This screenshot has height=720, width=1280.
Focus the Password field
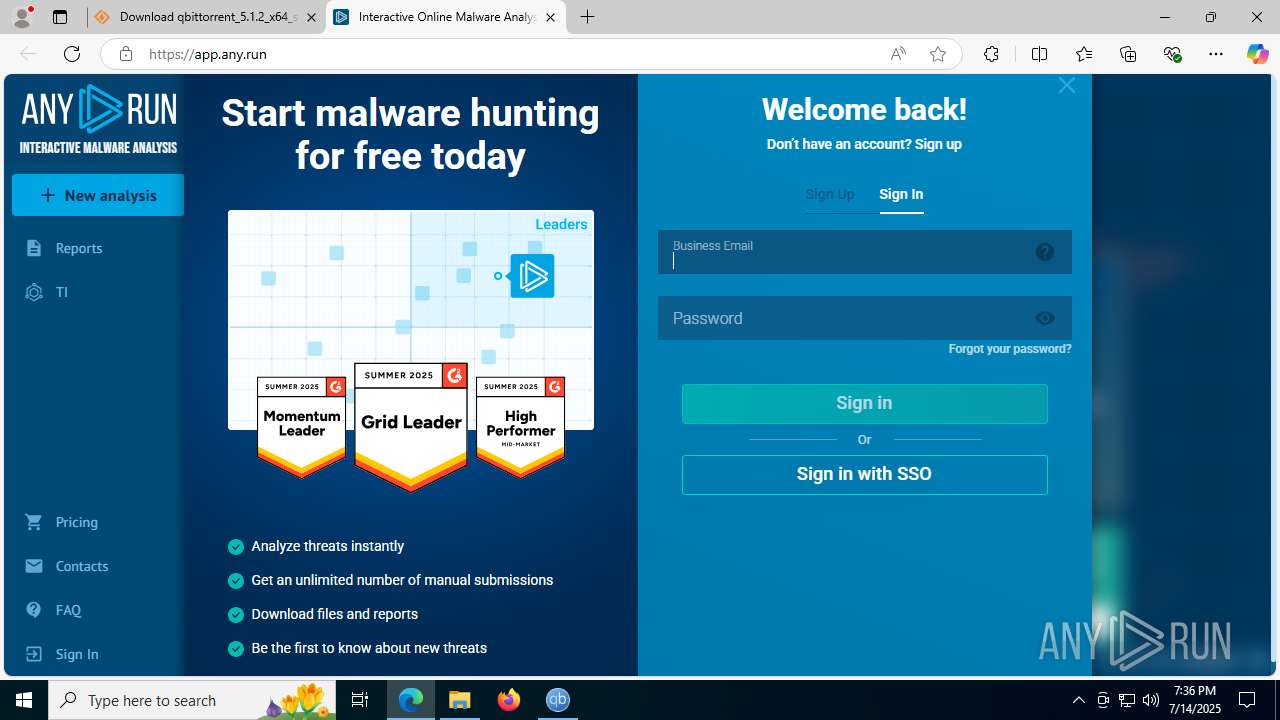click(865, 318)
